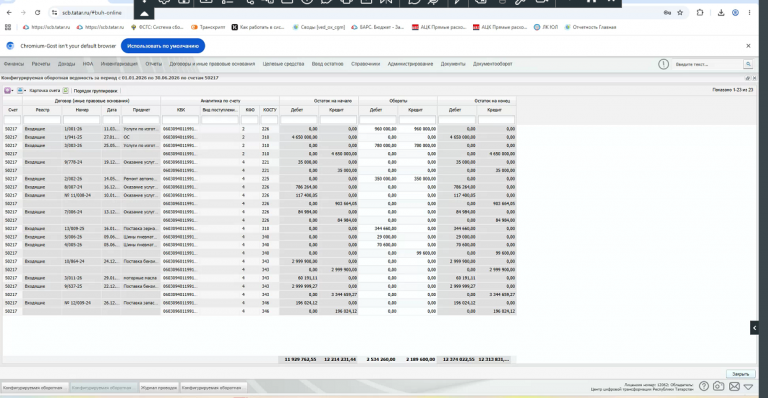768x398 pixels.
Task: Click the Номер column filter field
Action: (x=81, y=120)
